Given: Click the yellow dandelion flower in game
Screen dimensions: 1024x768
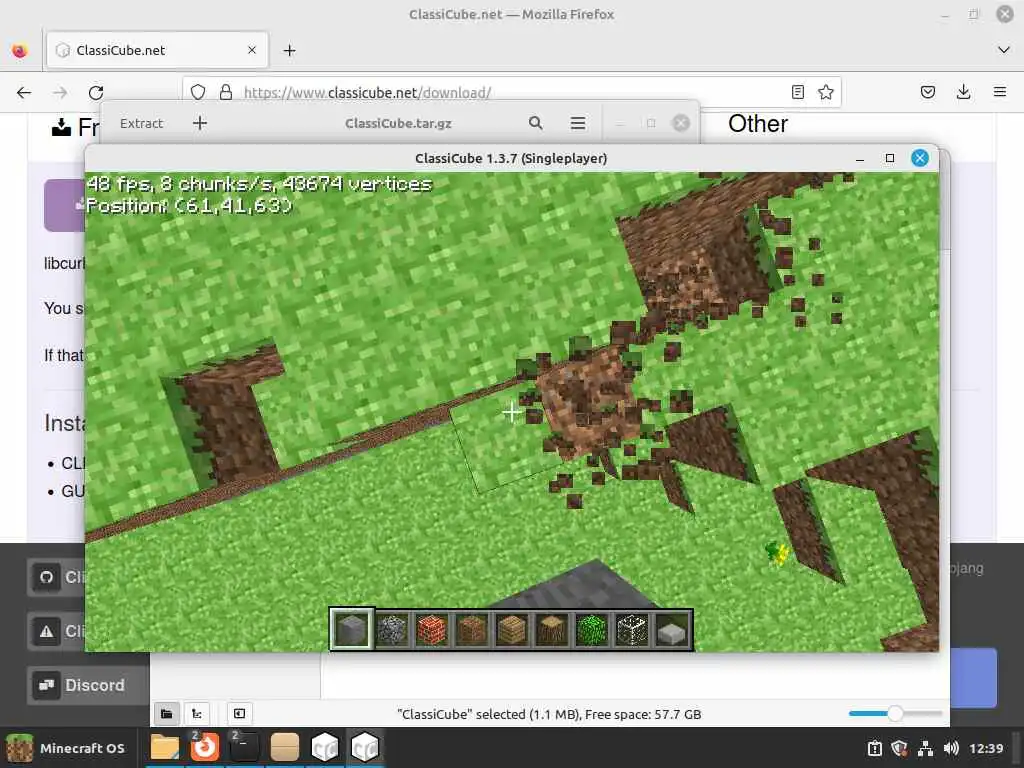Looking at the screenshot, I should (777, 553).
